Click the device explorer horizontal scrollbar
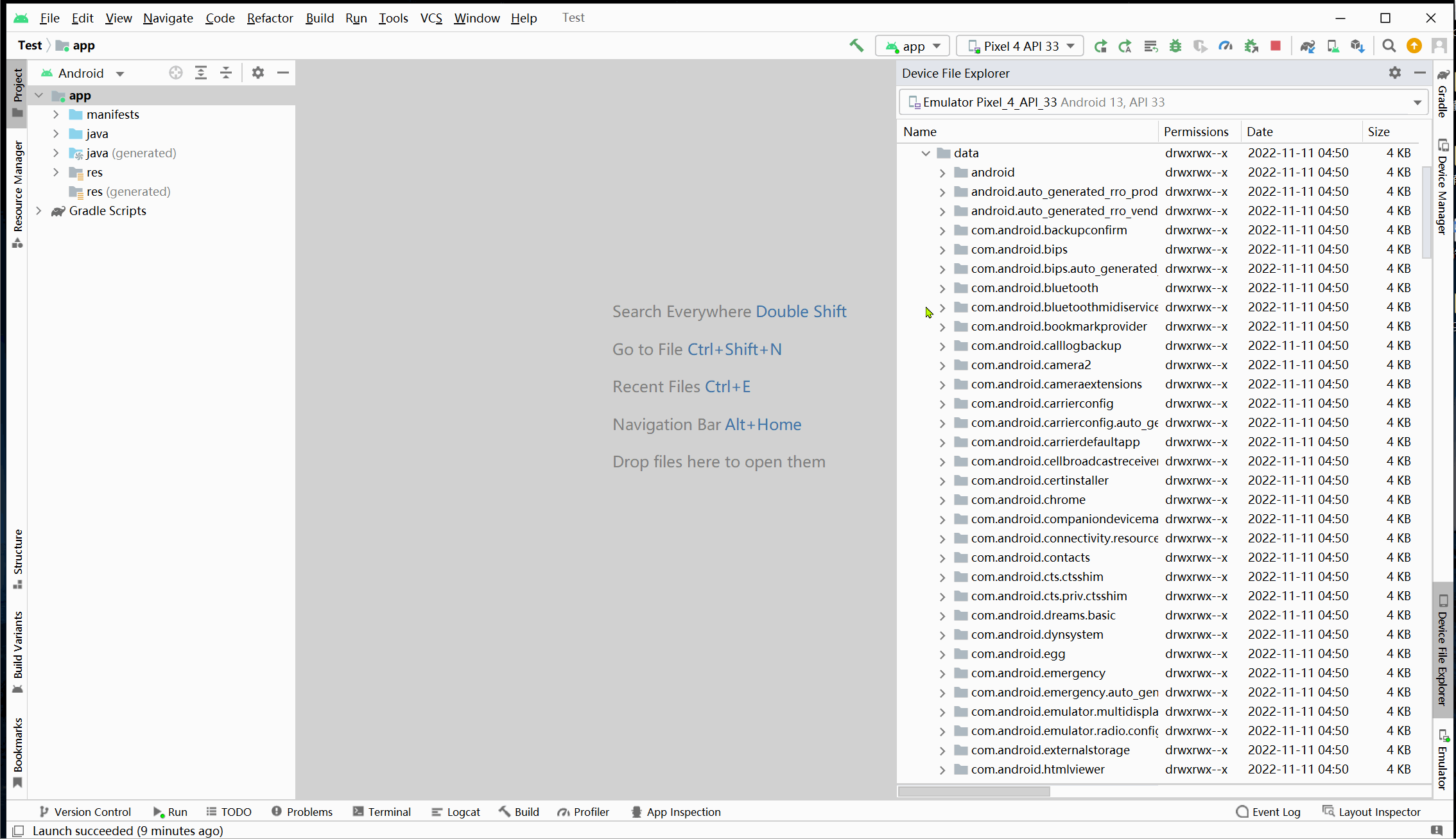The height and width of the screenshot is (839, 1456). click(974, 791)
